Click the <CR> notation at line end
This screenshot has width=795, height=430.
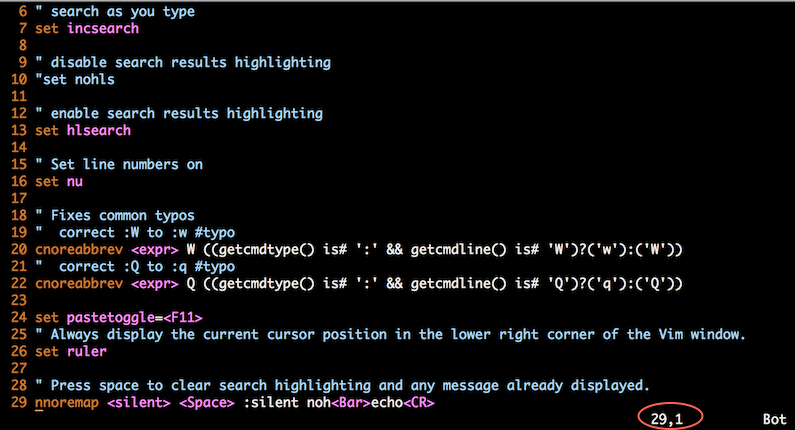[x=419, y=403]
